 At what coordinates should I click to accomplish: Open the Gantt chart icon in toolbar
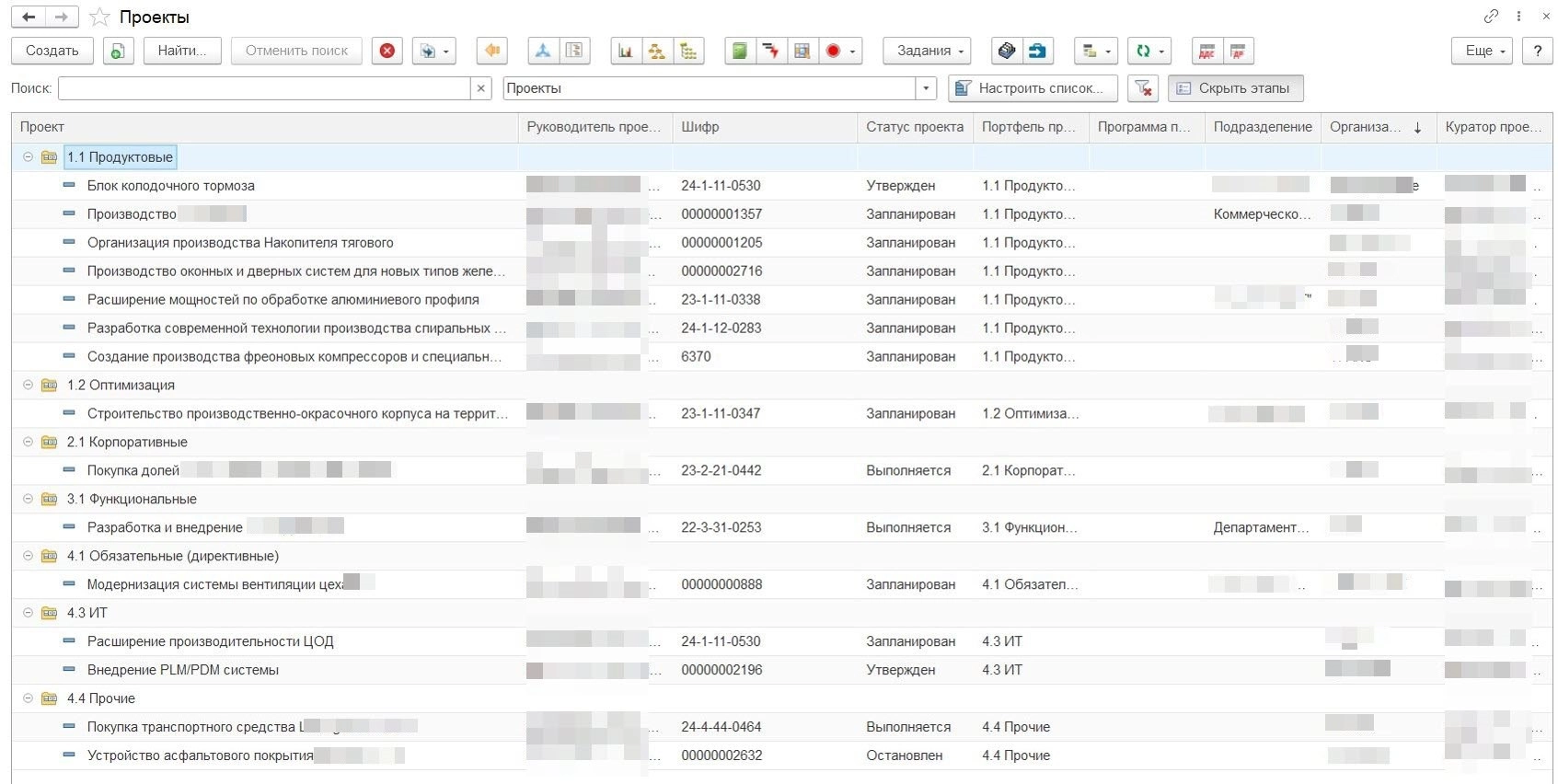click(x=625, y=52)
